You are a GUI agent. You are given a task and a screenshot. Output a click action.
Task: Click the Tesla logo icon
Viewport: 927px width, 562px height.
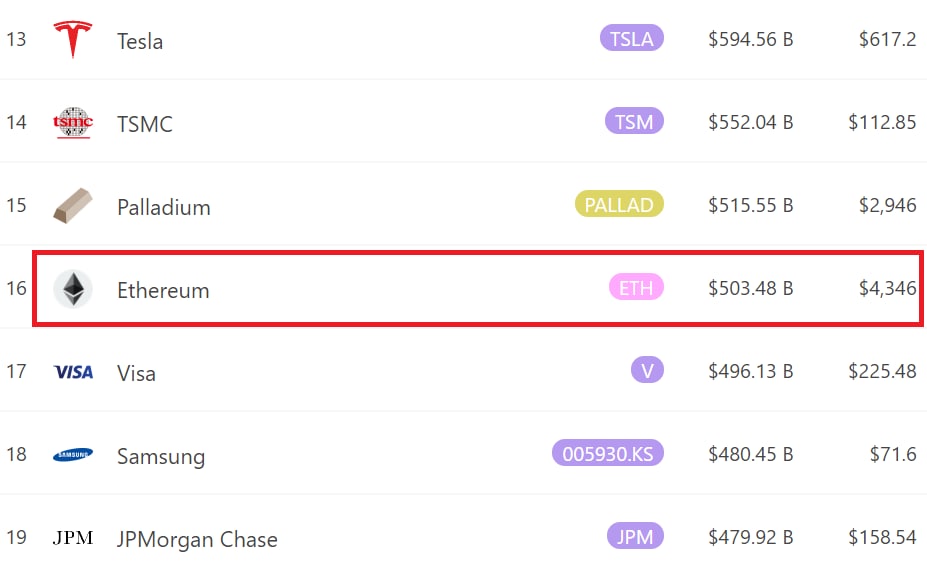[x=73, y=39]
